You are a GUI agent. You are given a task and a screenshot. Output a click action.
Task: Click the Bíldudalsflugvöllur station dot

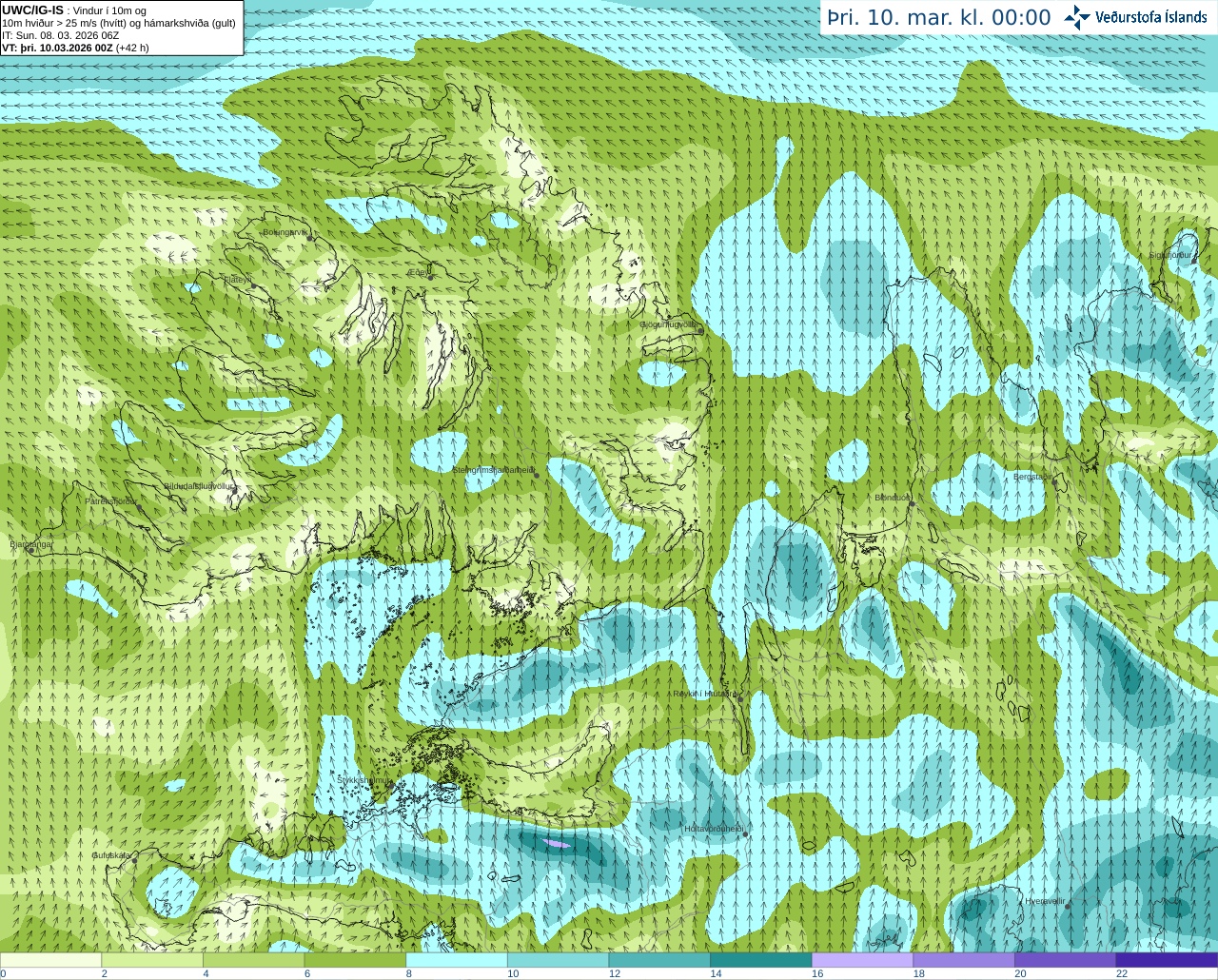pyautogui.click(x=237, y=491)
